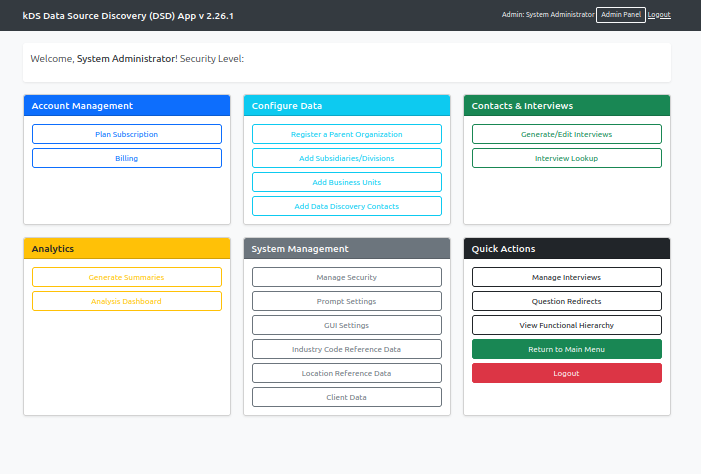
Task: Open the Plan Subscription page
Action: coord(127,134)
